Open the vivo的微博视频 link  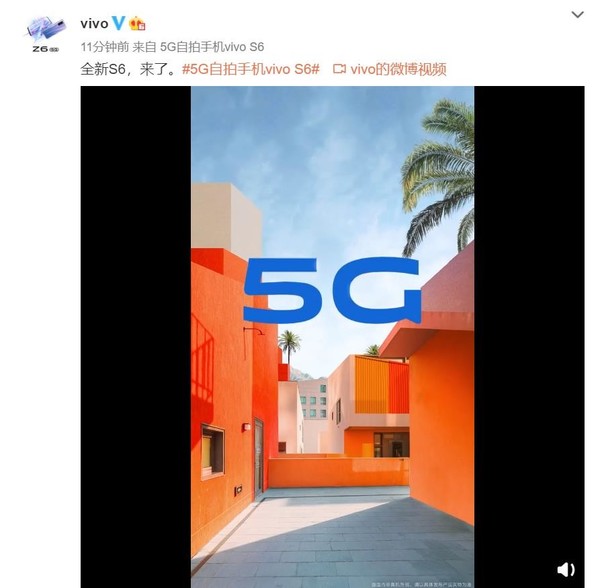(x=398, y=69)
